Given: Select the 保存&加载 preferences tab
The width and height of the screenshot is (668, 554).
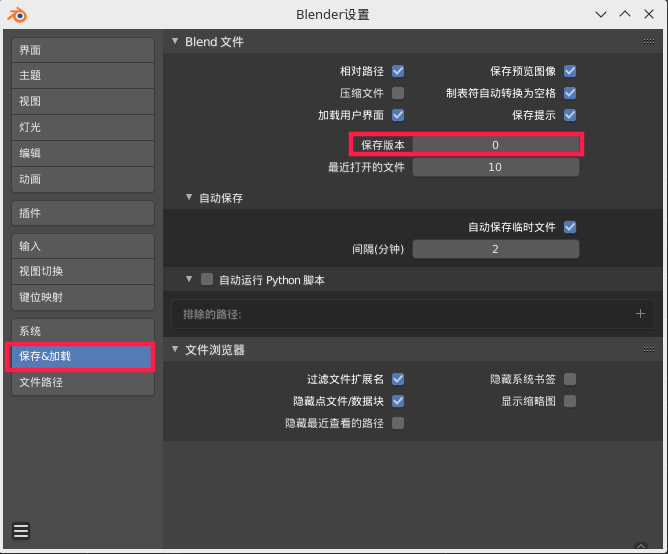Looking at the screenshot, I should (81, 356).
